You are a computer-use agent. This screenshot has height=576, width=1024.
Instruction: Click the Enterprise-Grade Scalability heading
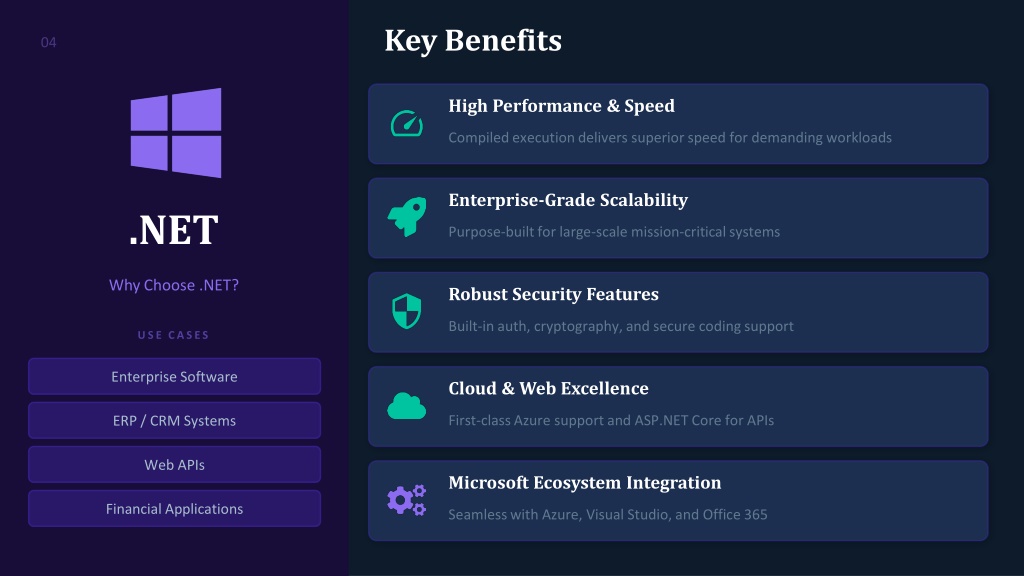(568, 200)
